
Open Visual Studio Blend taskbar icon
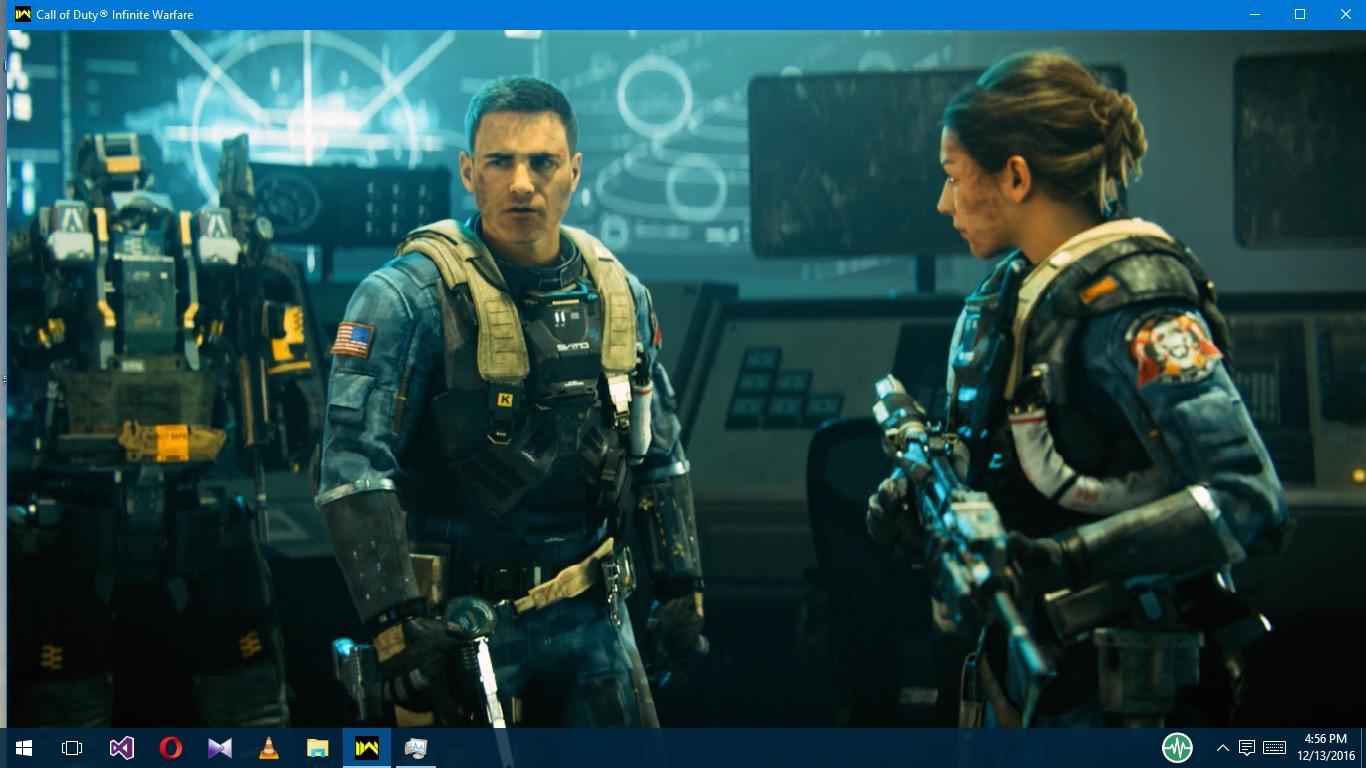coord(219,748)
